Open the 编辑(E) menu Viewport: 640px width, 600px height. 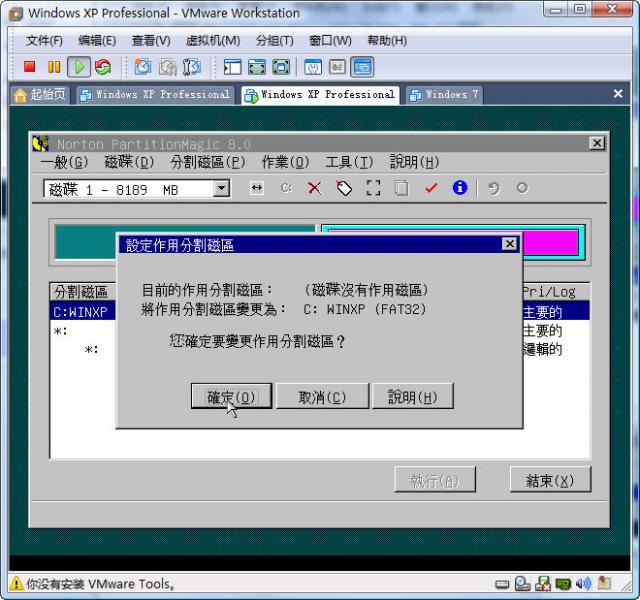(97, 41)
